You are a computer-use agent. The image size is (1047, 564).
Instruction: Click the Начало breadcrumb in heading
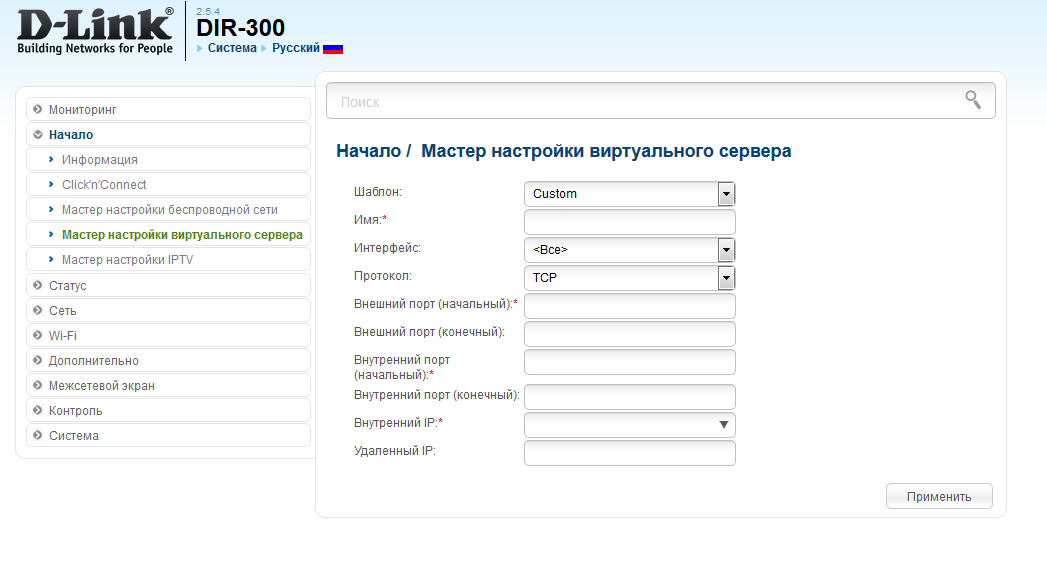click(x=368, y=151)
